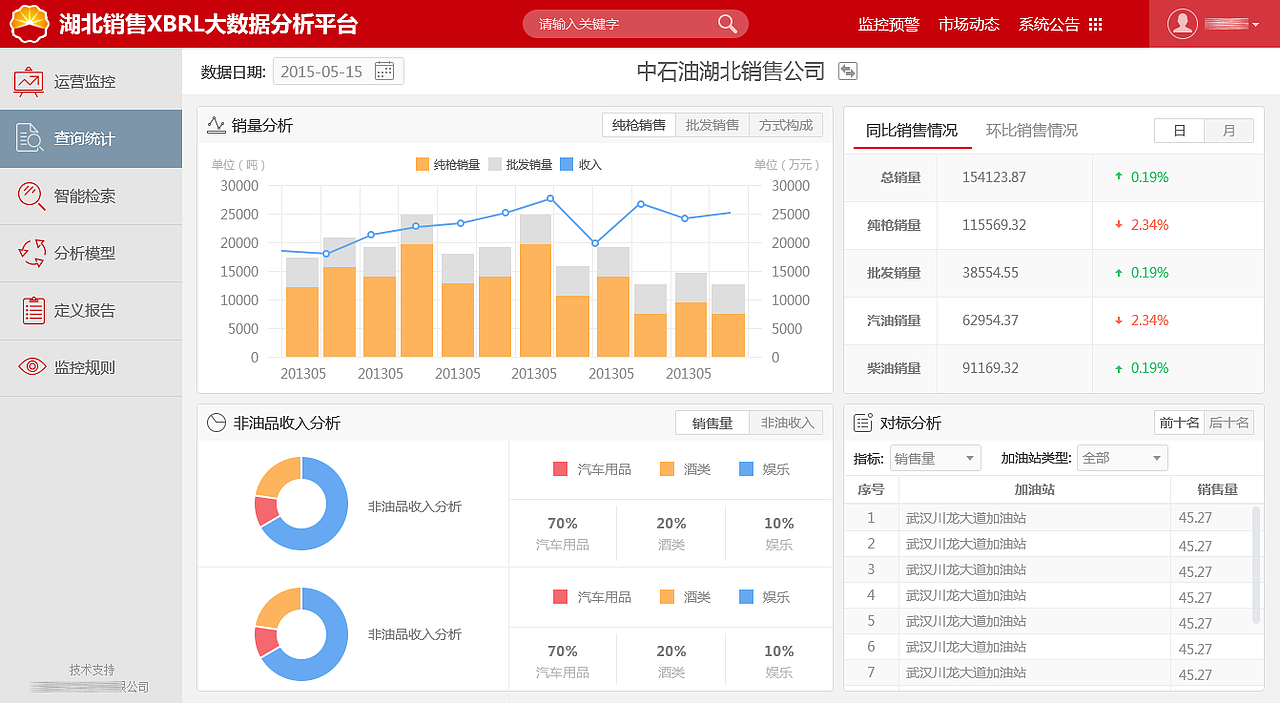The image size is (1280, 703).
Task: Open the grid menu icon beside 系统公告
Action: [x=1095, y=24]
